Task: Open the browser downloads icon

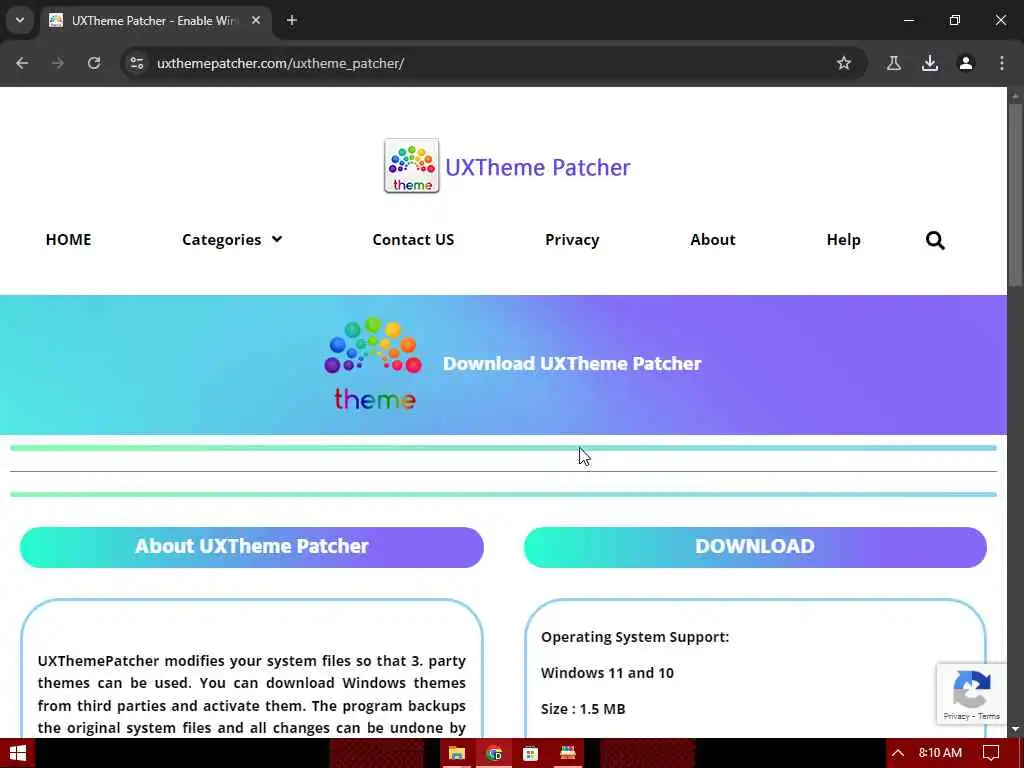Action: (x=930, y=63)
